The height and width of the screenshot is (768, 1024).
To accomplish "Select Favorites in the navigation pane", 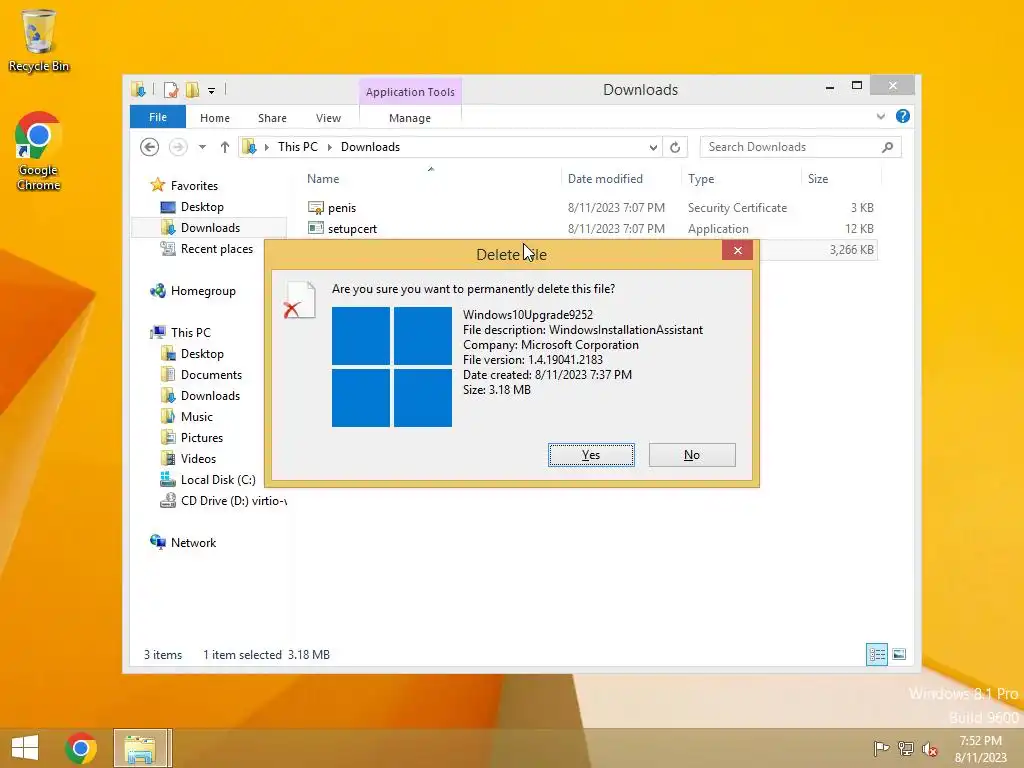I will [194, 185].
